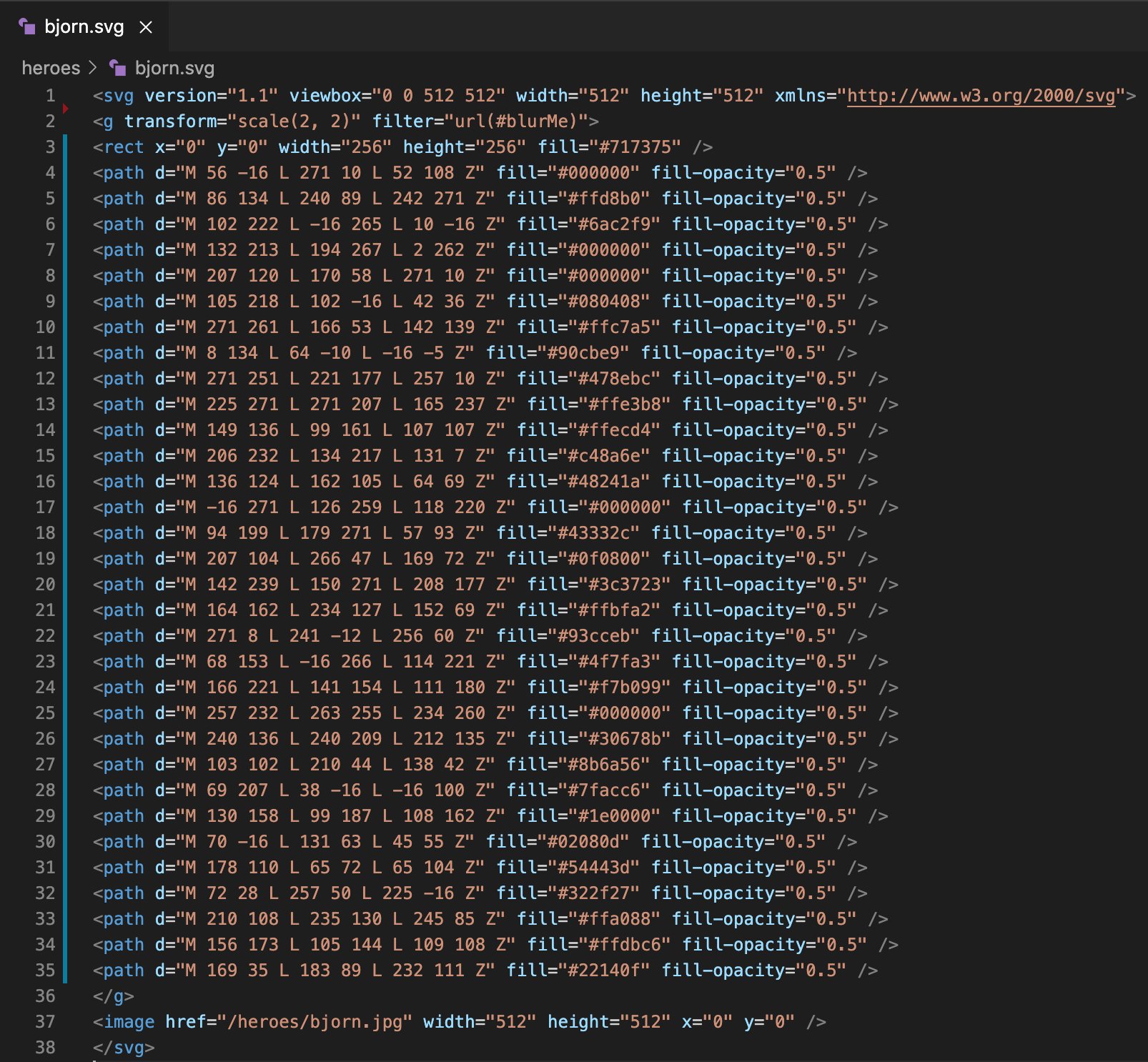Click line number 37 in gutter
Screen dimensions: 1148x1062
tap(45, 1022)
